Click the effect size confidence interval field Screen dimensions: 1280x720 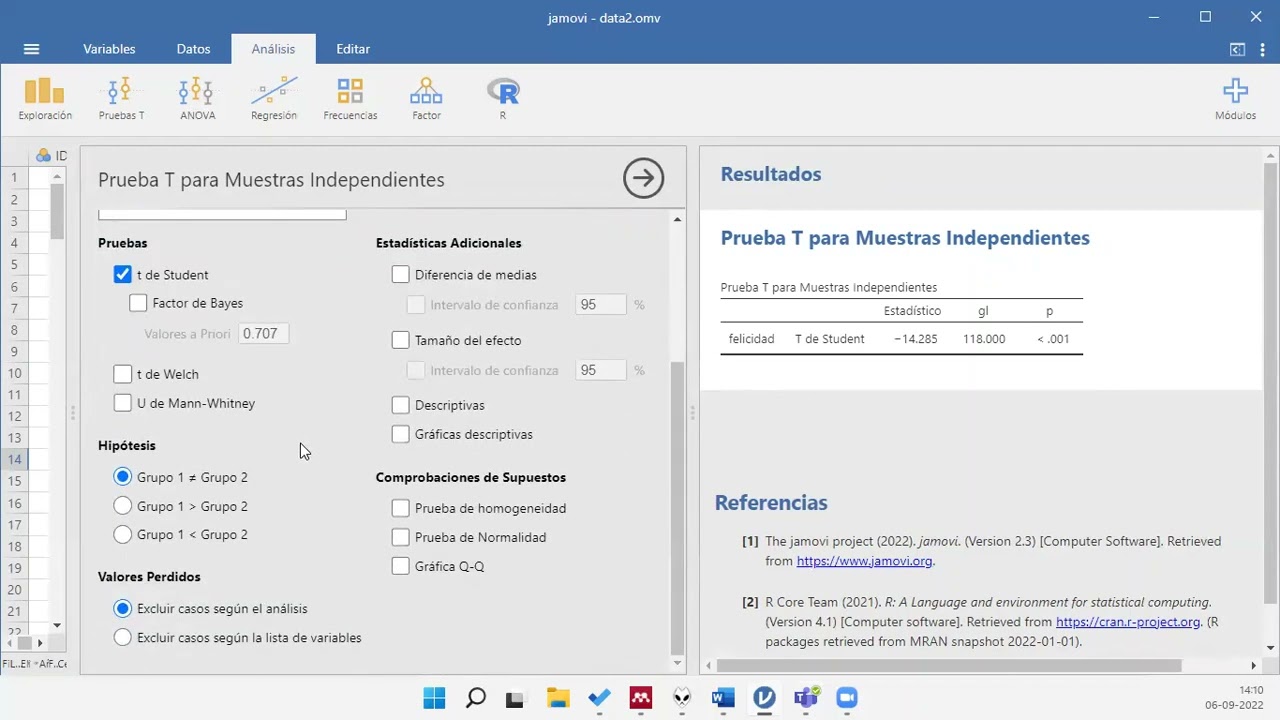[601, 370]
